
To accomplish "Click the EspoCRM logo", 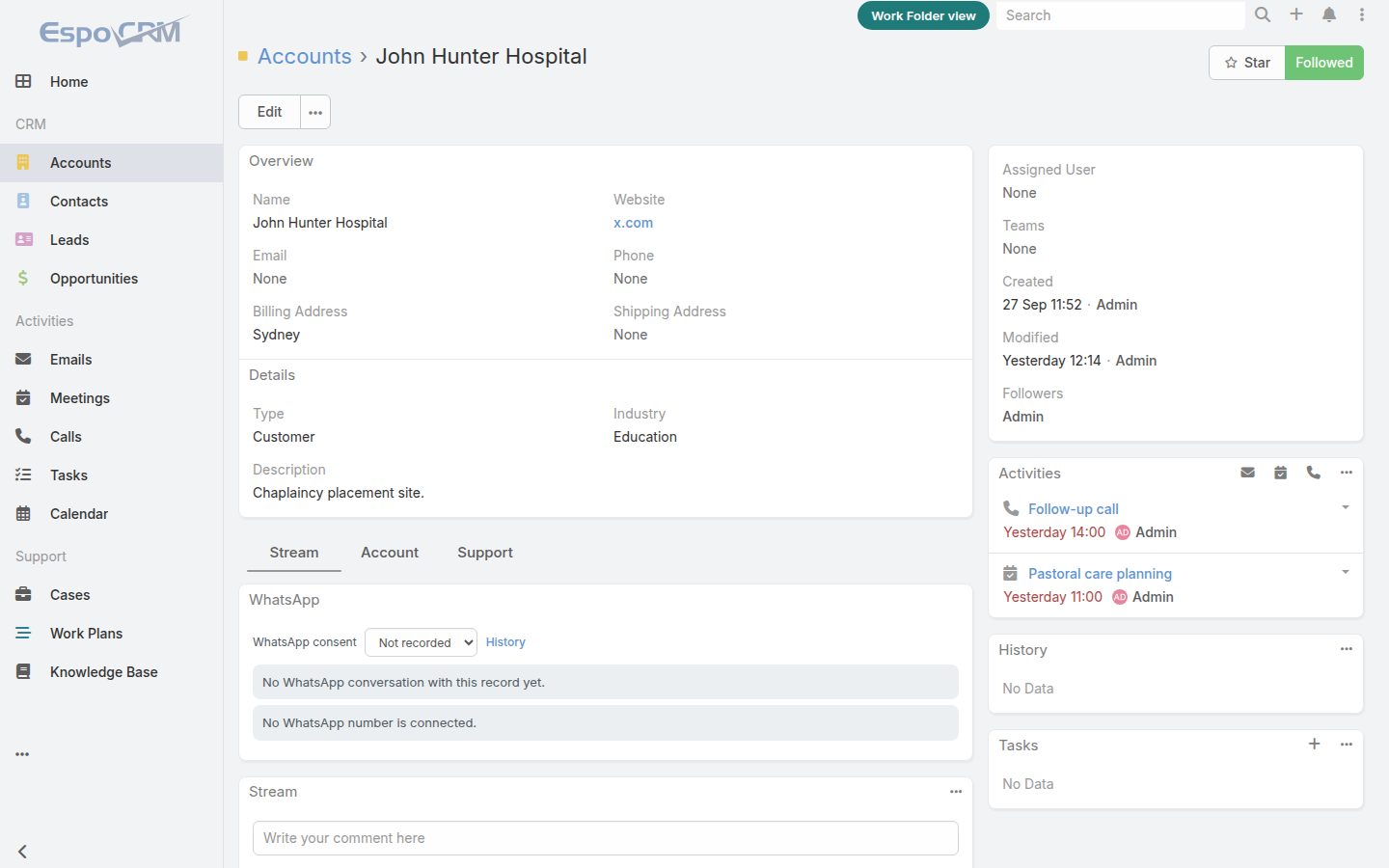I will coord(113,32).
